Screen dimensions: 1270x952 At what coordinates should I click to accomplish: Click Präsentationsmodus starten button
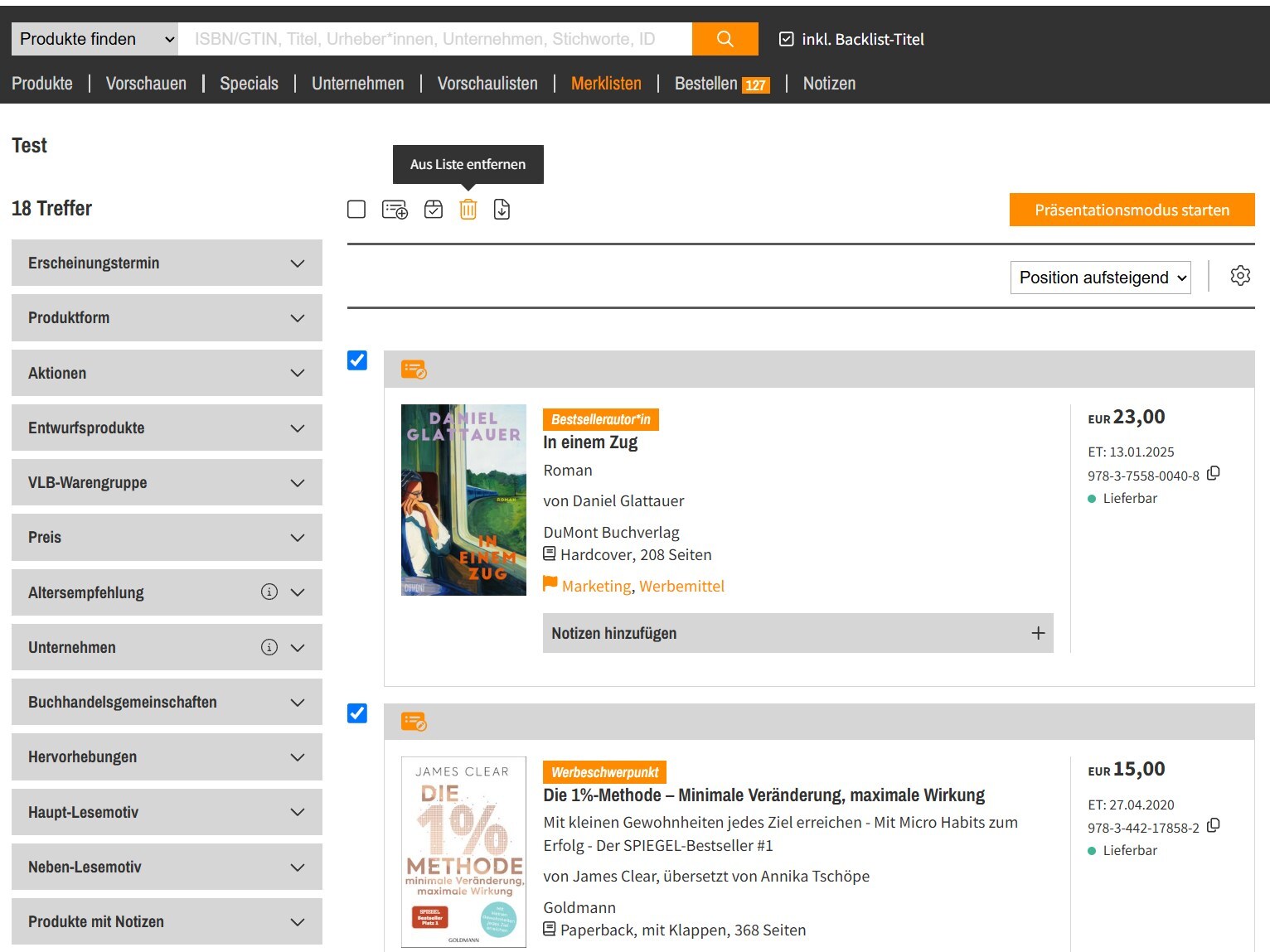[x=1132, y=210]
